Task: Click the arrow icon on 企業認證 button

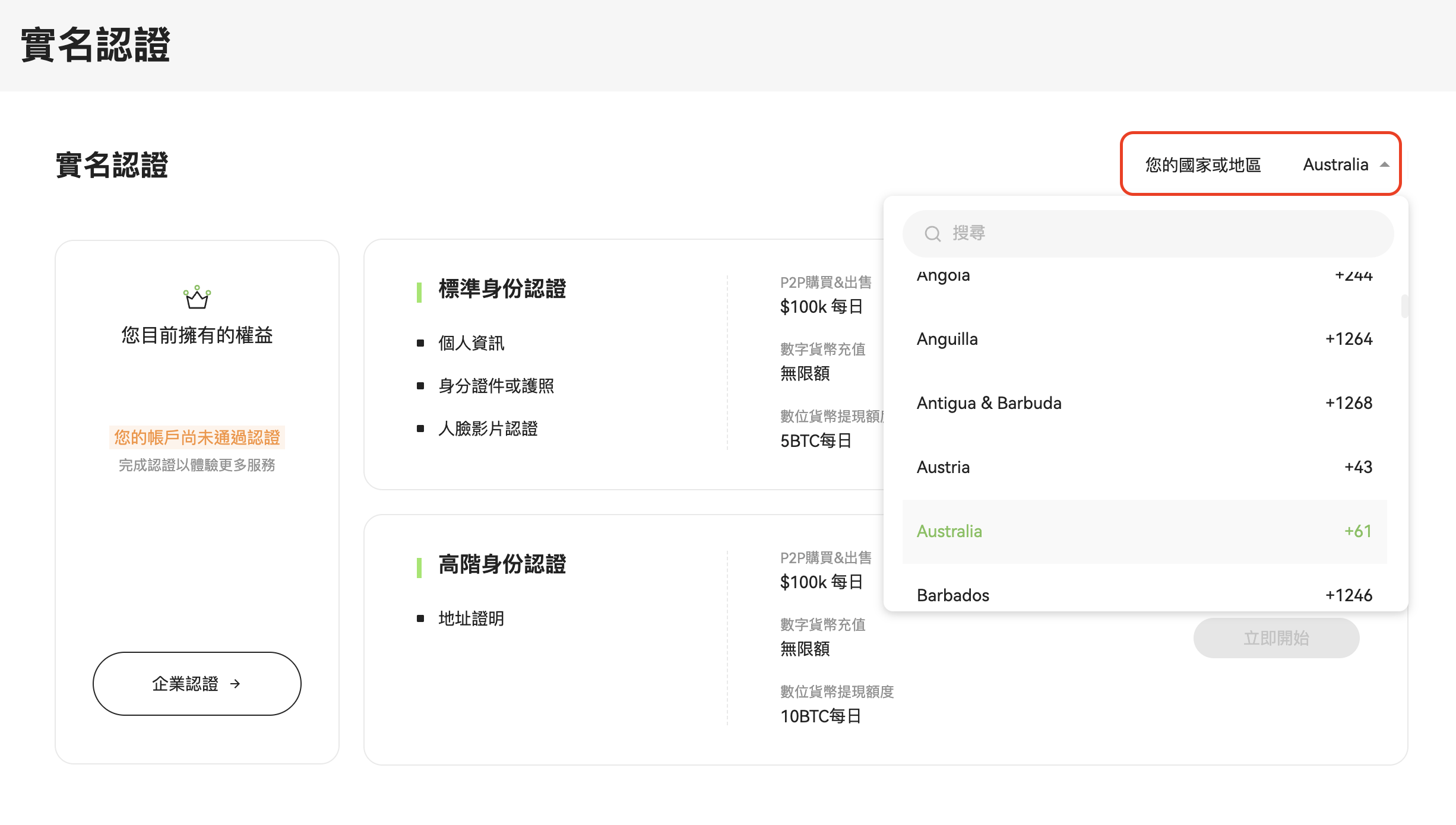Action: (x=235, y=684)
